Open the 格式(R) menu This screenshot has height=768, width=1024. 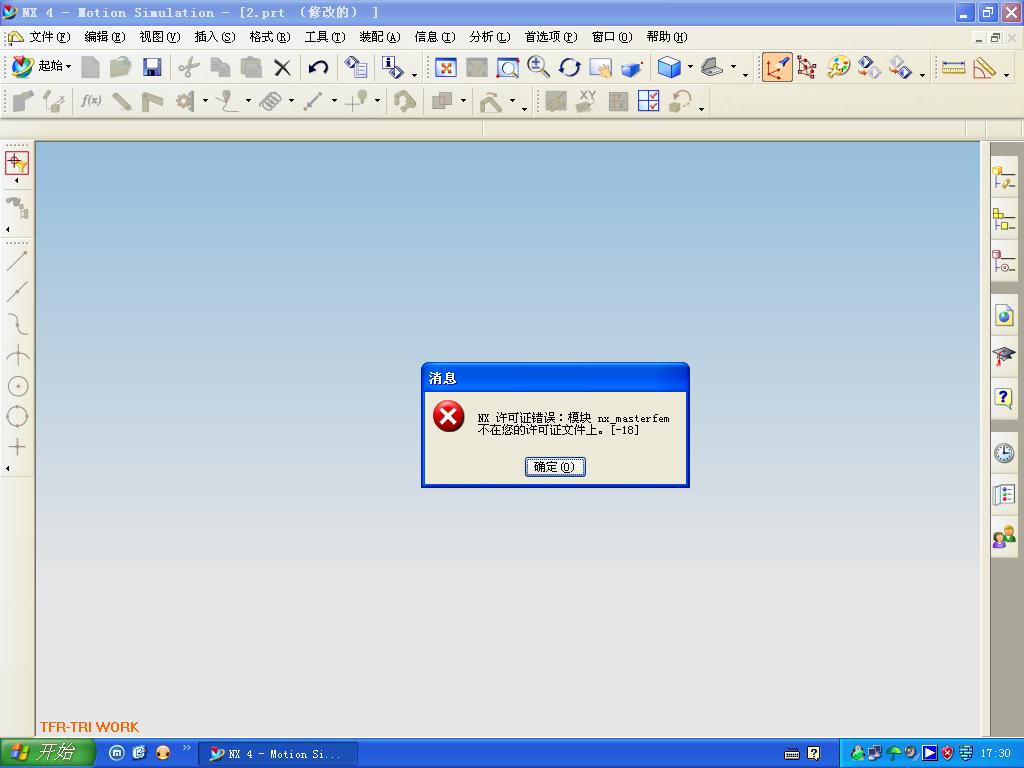[270, 37]
